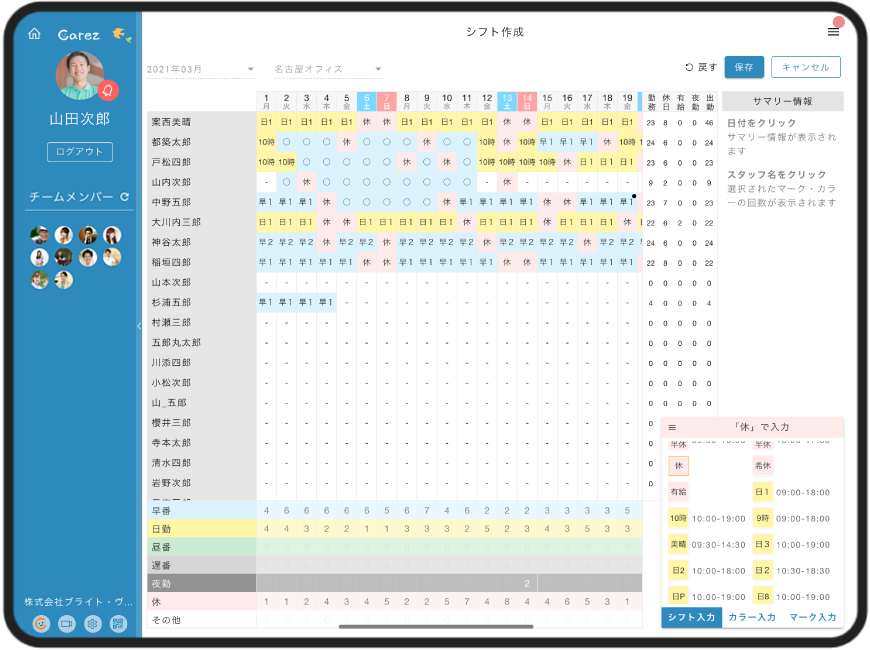Open the hamburger menu at top right
This screenshot has height=650, width=870.
(x=833, y=32)
